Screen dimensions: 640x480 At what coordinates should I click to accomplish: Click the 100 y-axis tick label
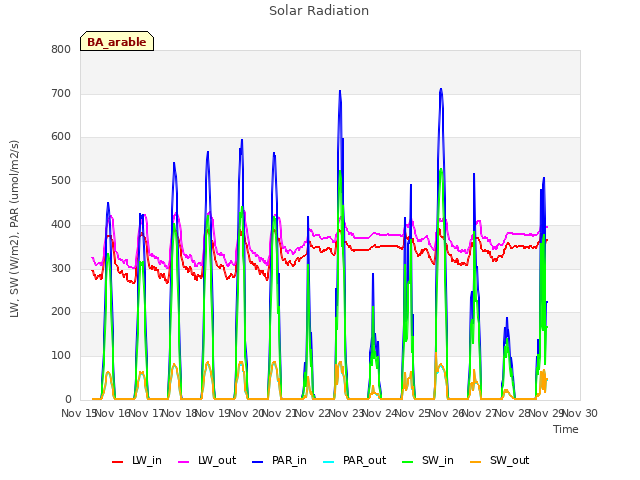[x=61, y=356]
